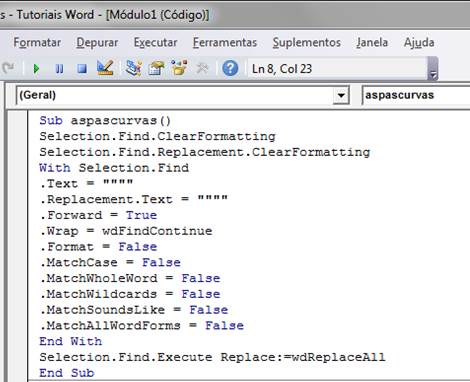Open the Project Explorer icon
The height and width of the screenshot is (382, 470).
[x=133, y=68]
